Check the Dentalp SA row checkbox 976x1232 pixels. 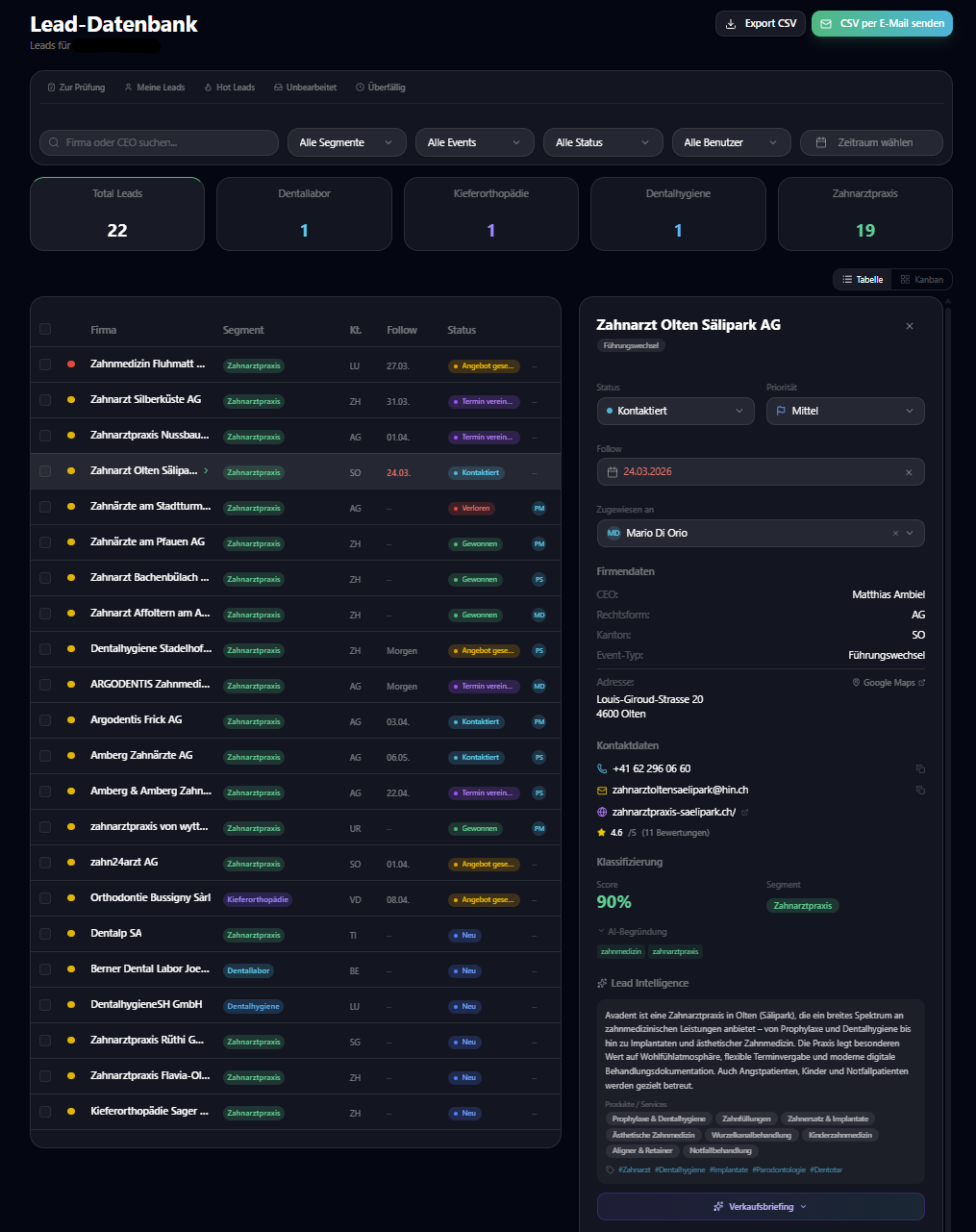point(45,934)
